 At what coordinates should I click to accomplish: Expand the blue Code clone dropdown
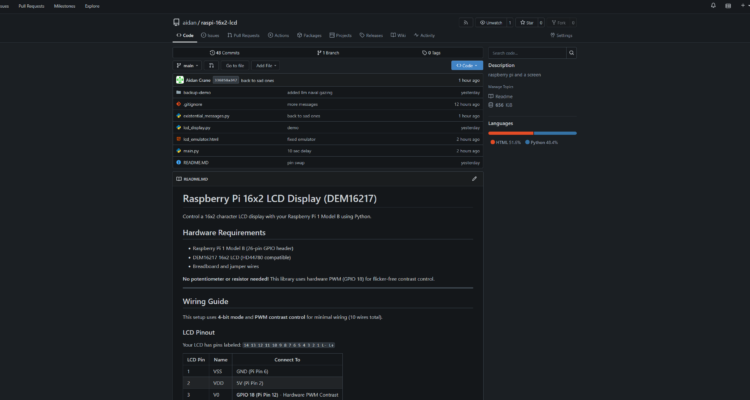click(x=467, y=65)
